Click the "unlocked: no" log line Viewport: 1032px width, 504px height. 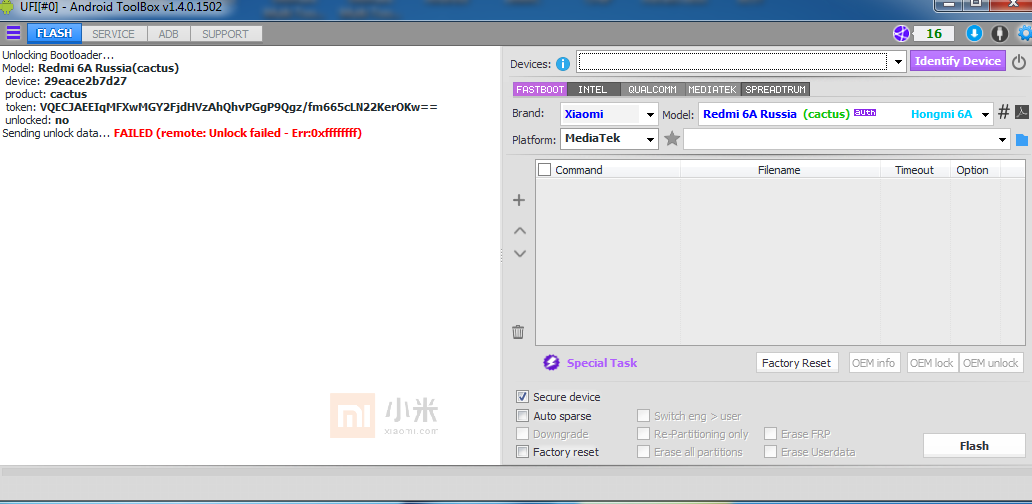click(x=37, y=120)
